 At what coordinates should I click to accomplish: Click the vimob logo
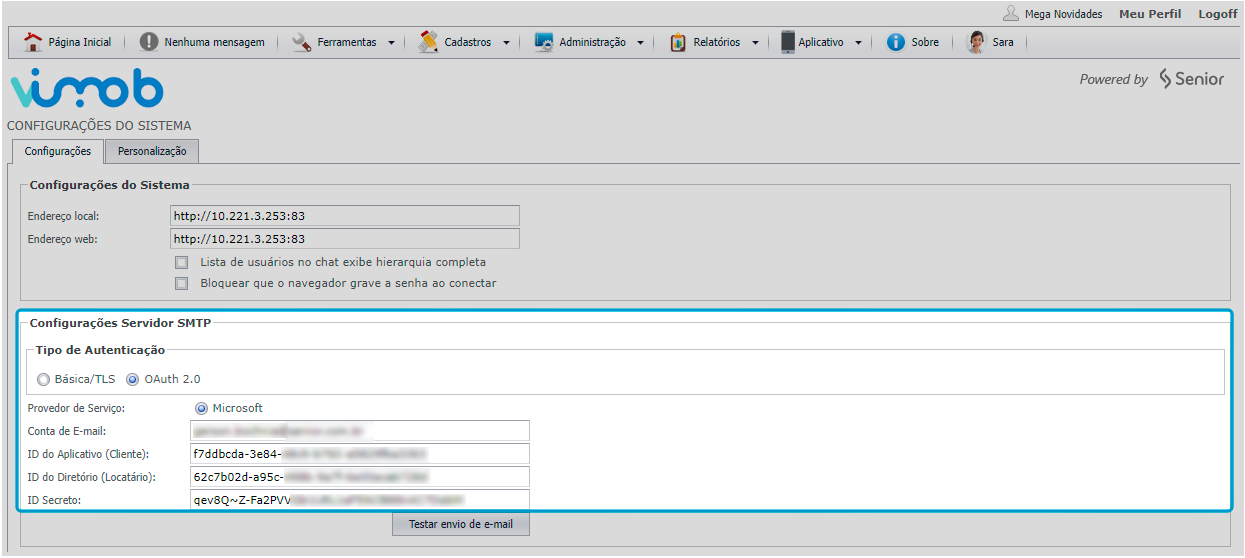click(x=86, y=89)
